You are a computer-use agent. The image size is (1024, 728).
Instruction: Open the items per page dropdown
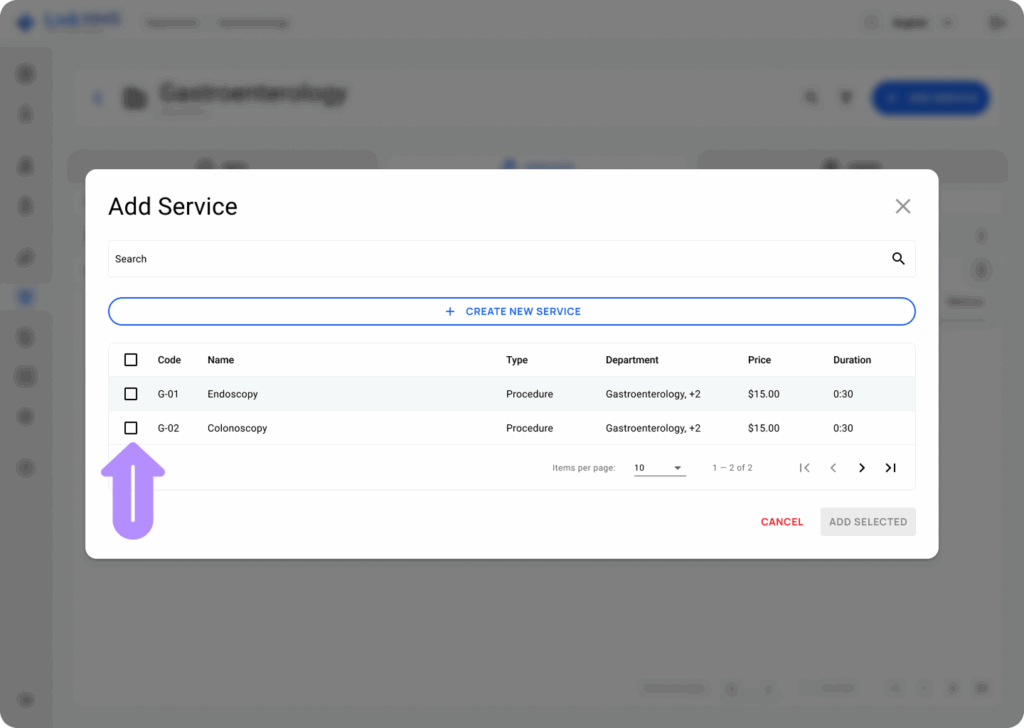pos(660,467)
